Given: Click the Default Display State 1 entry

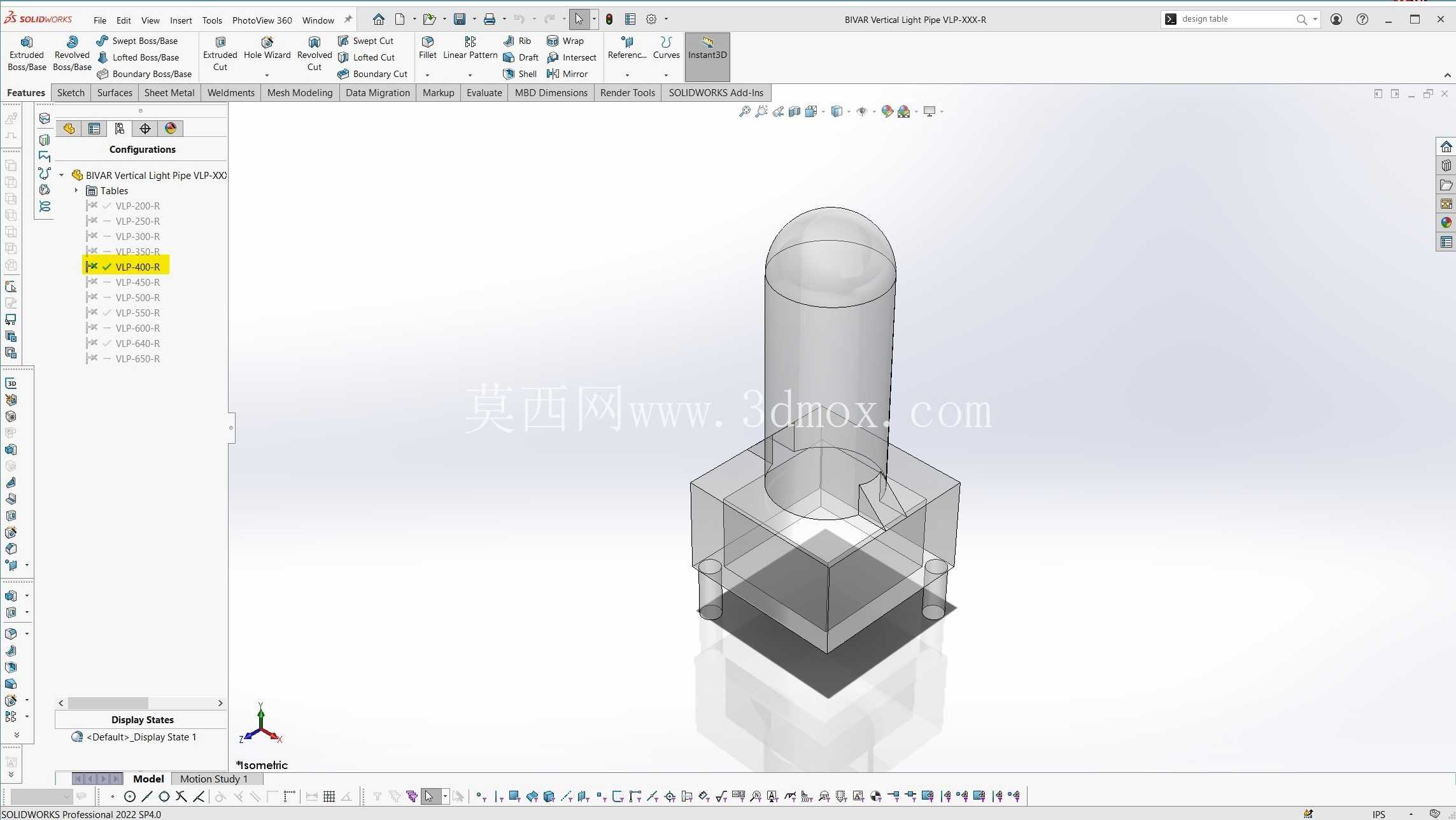Looking at the screenshot, I should click(141, 737).
